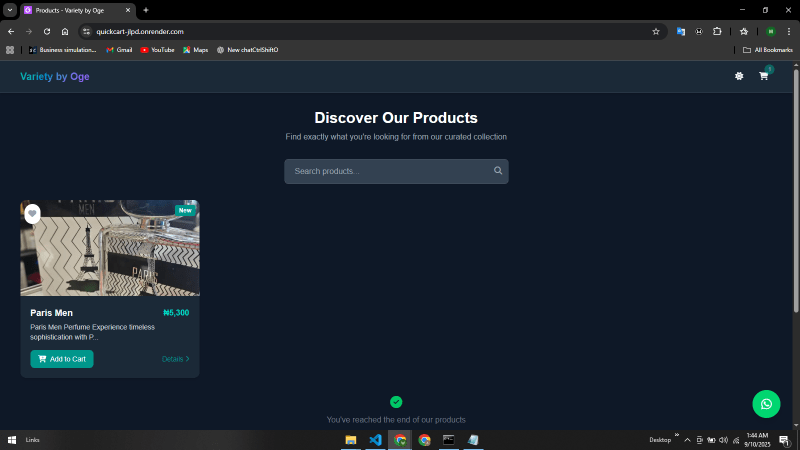
Task: Open the terminal taskbar icon
Action: 448,440
